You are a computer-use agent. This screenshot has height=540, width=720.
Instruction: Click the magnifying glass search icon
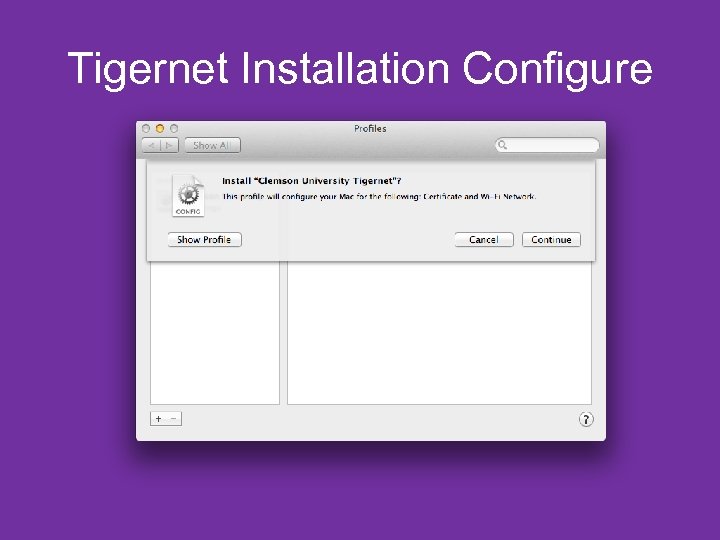[x=503, y=145]
